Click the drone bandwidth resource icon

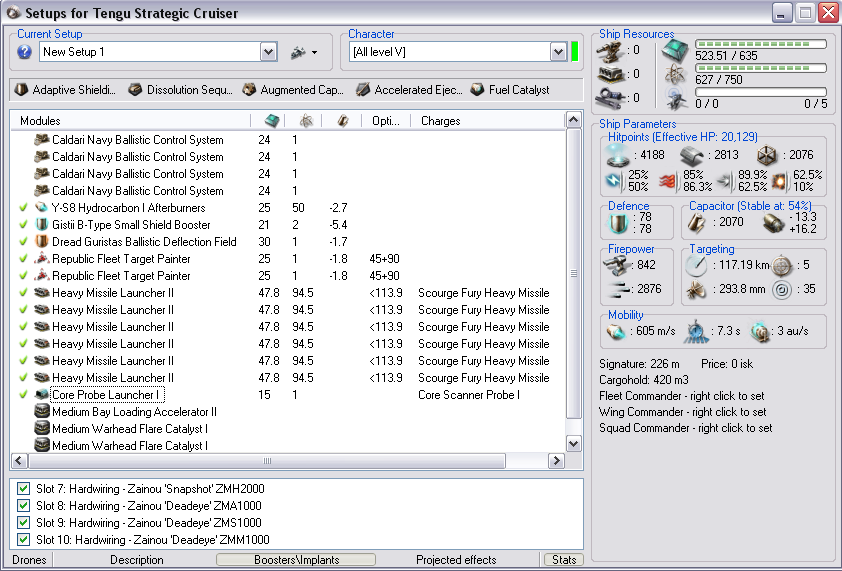(x=675, y=99)
